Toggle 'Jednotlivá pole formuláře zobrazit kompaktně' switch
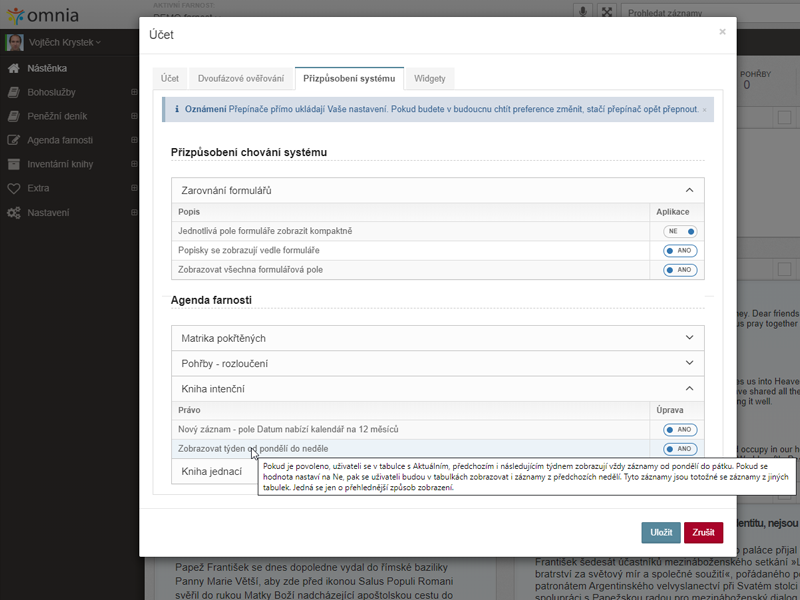 680,231
